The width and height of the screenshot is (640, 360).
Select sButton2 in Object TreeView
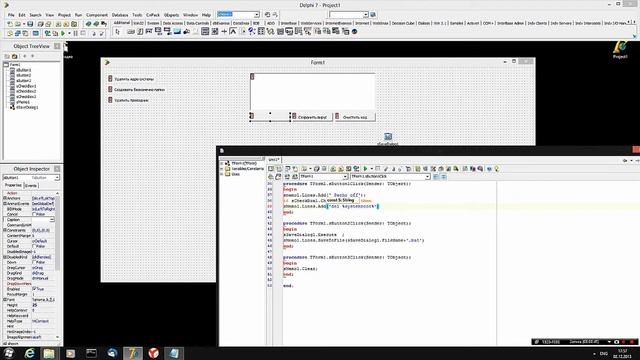(x=23, y=76)
